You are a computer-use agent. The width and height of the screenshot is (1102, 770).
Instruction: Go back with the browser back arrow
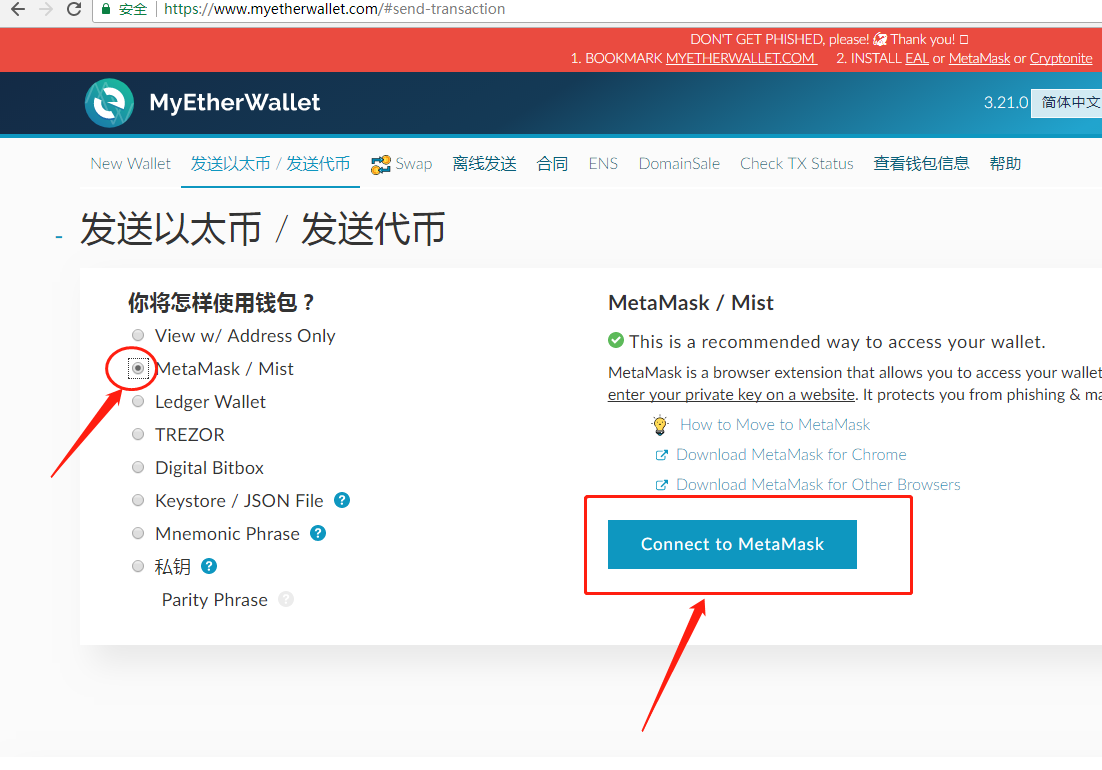point(18,9)
